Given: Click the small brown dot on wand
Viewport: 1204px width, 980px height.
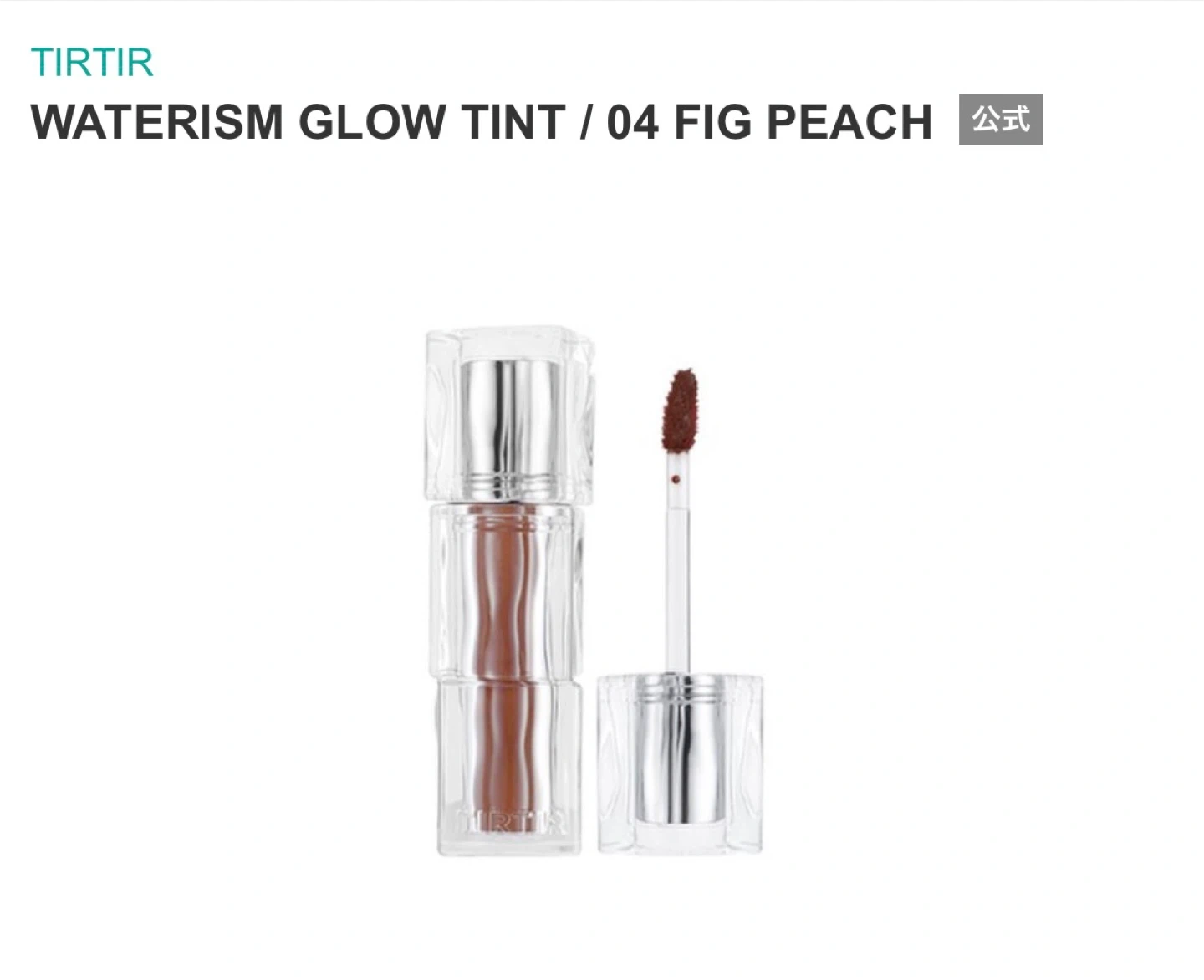Looking at the screenshot, I should (x=674, y=480).
